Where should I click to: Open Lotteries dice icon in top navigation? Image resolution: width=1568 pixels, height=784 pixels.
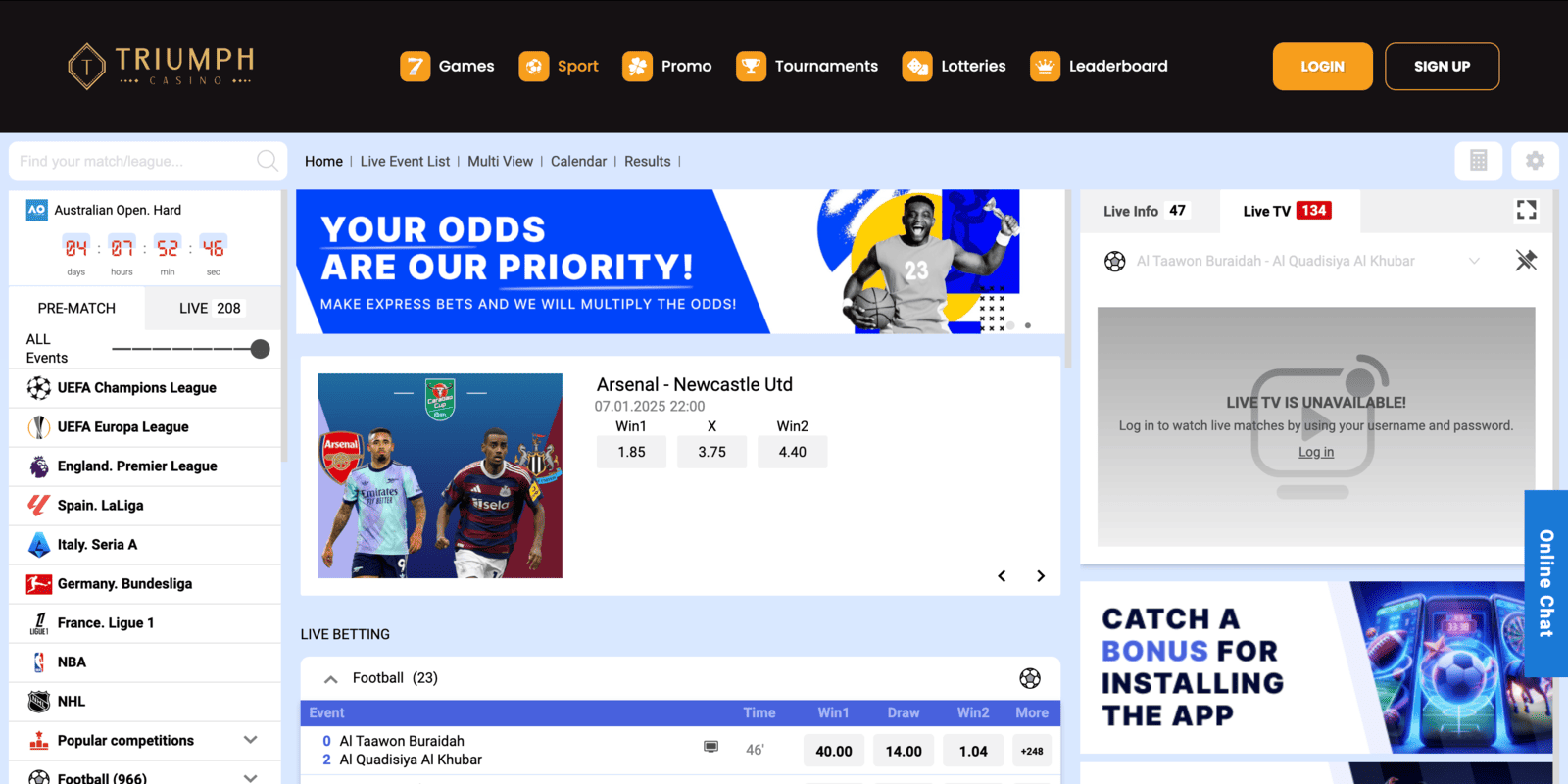point(917,66)
